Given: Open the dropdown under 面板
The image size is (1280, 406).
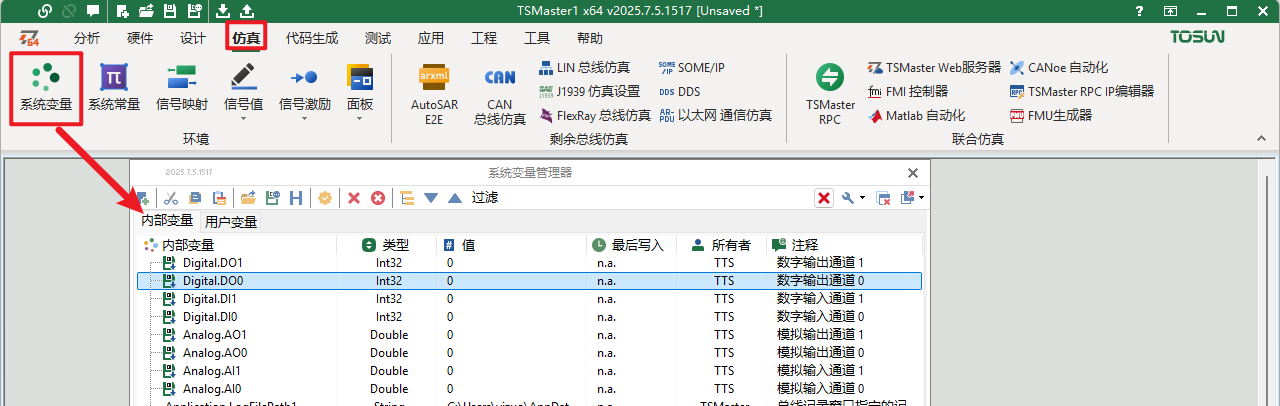Looking at the screenshot, I should tap(360, 118).
